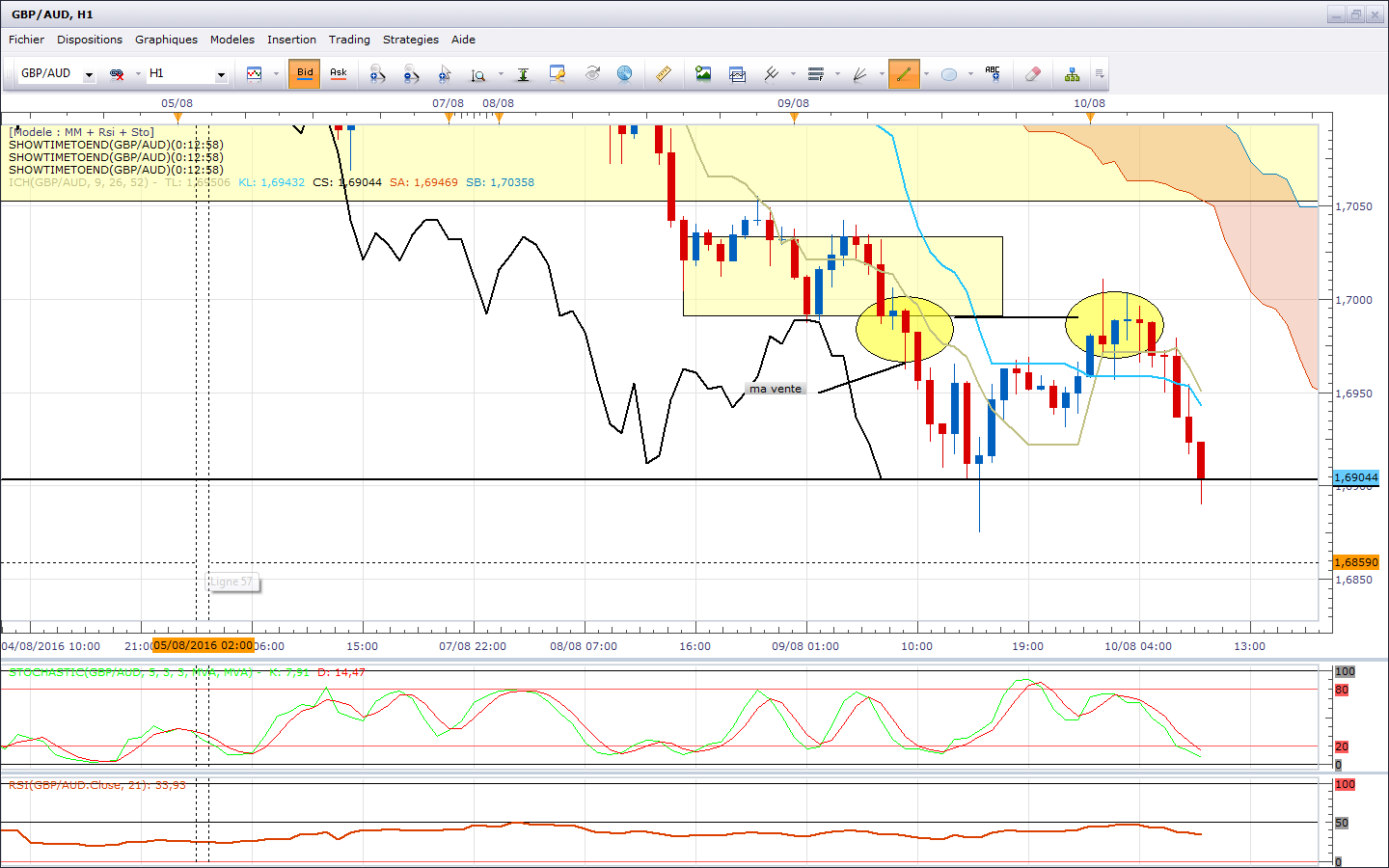Open the Aide menu
Screen dimensions: 1389x868
(463, 40)
